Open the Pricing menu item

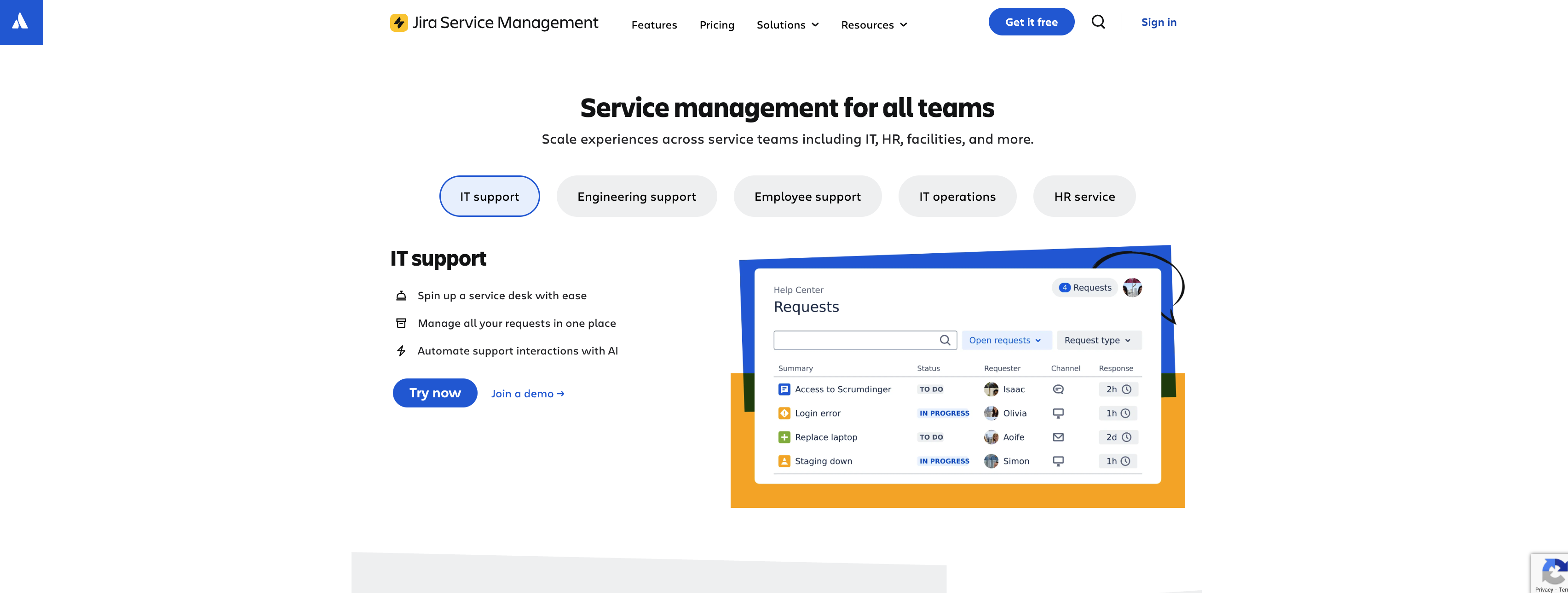coord(716,25)
